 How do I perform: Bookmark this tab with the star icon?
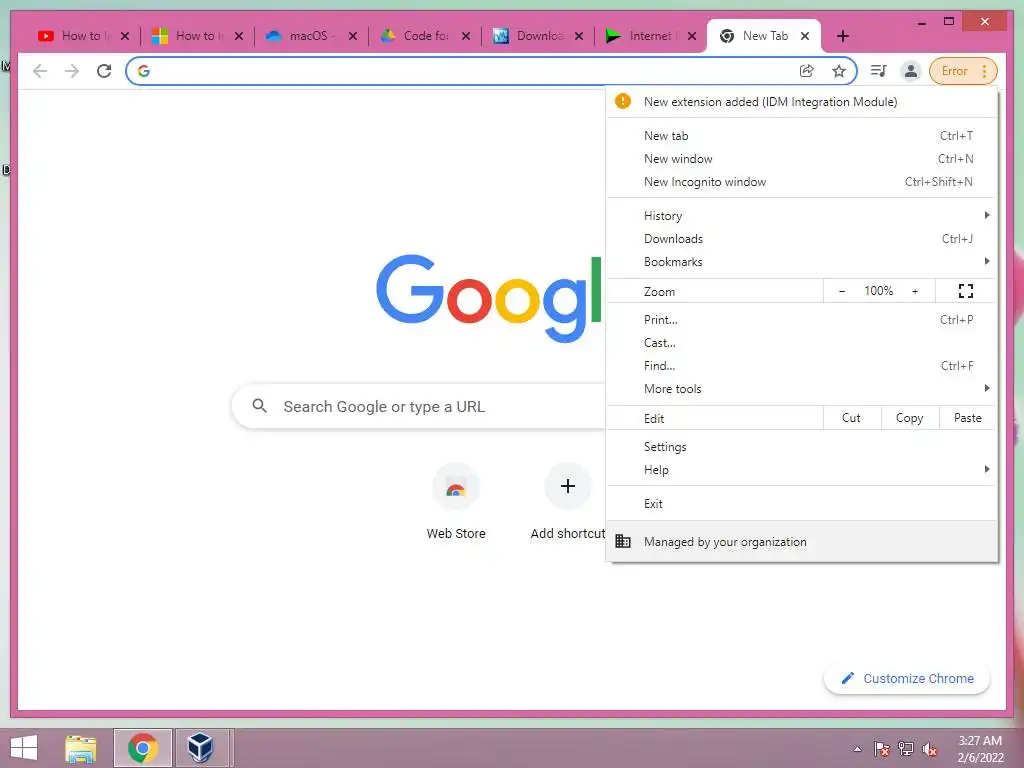click(839, 71)
